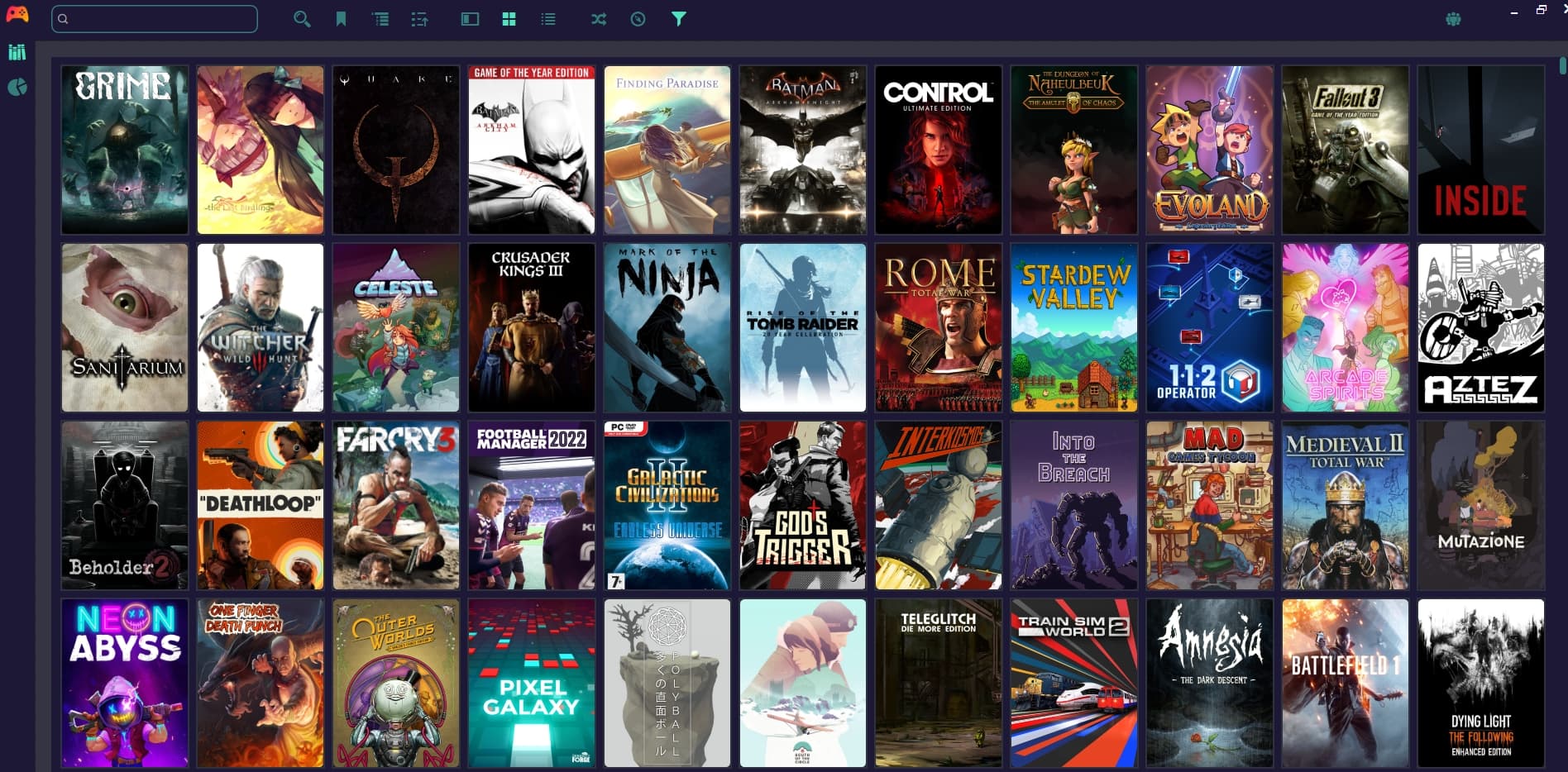Open the filter panel funnel icon
Image resolution: width=1568 pixels, height=772 pixels.
tap(678, 19)
